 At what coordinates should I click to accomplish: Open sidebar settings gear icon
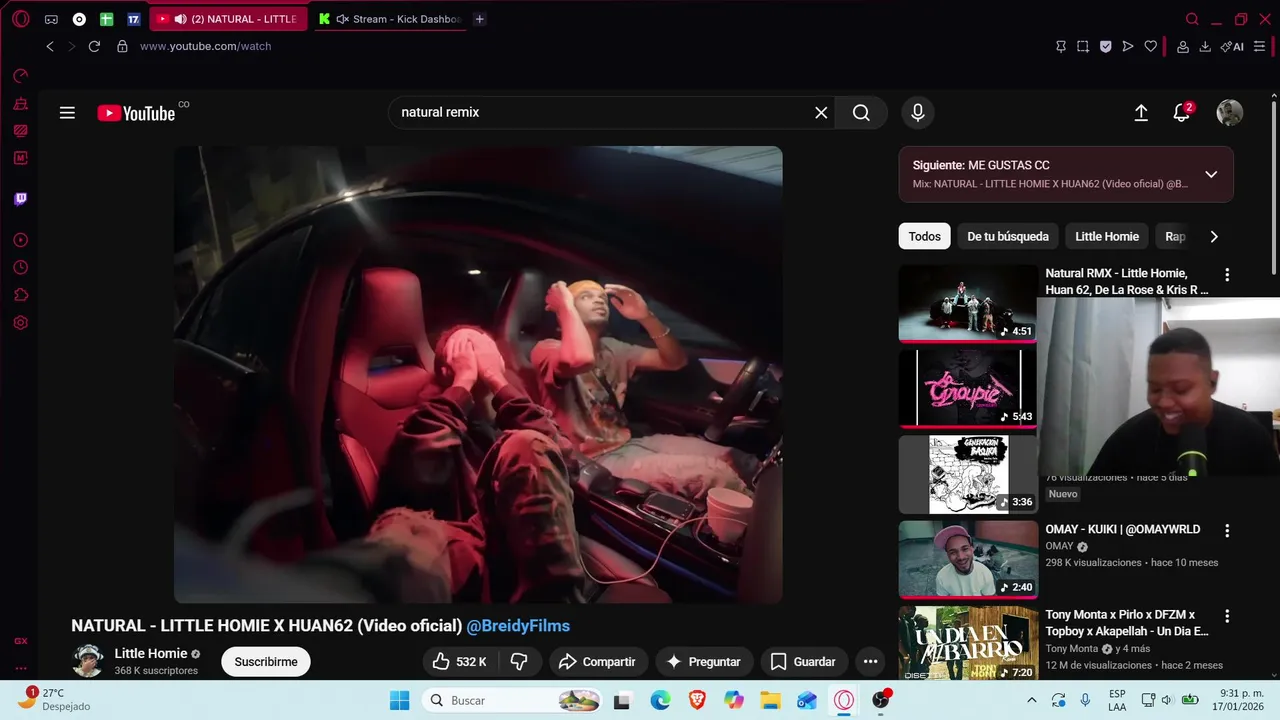[x=20, y=323]
